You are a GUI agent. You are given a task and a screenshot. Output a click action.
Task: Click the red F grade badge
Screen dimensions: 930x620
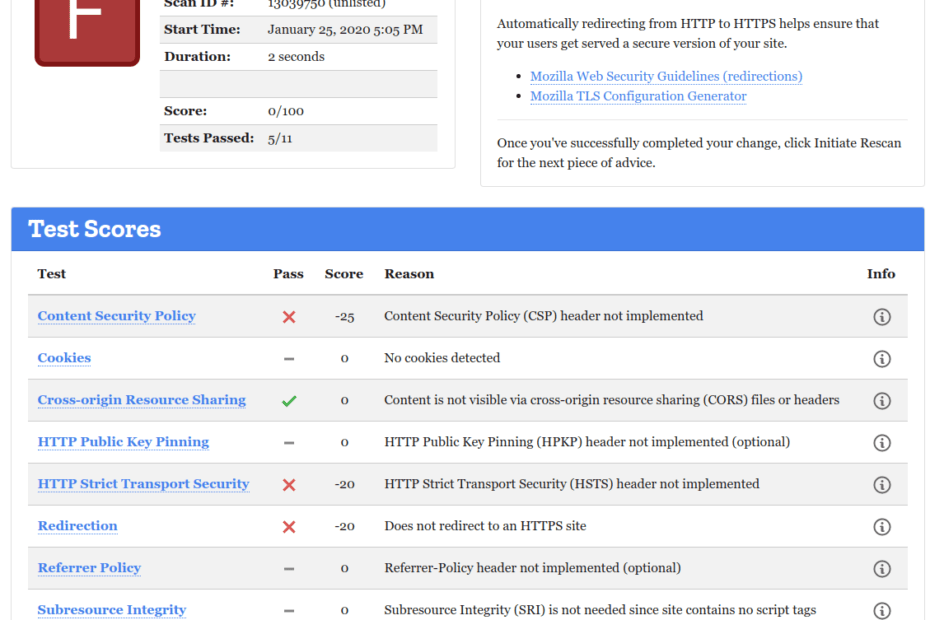pyautogui.click(x=87, y=28)
